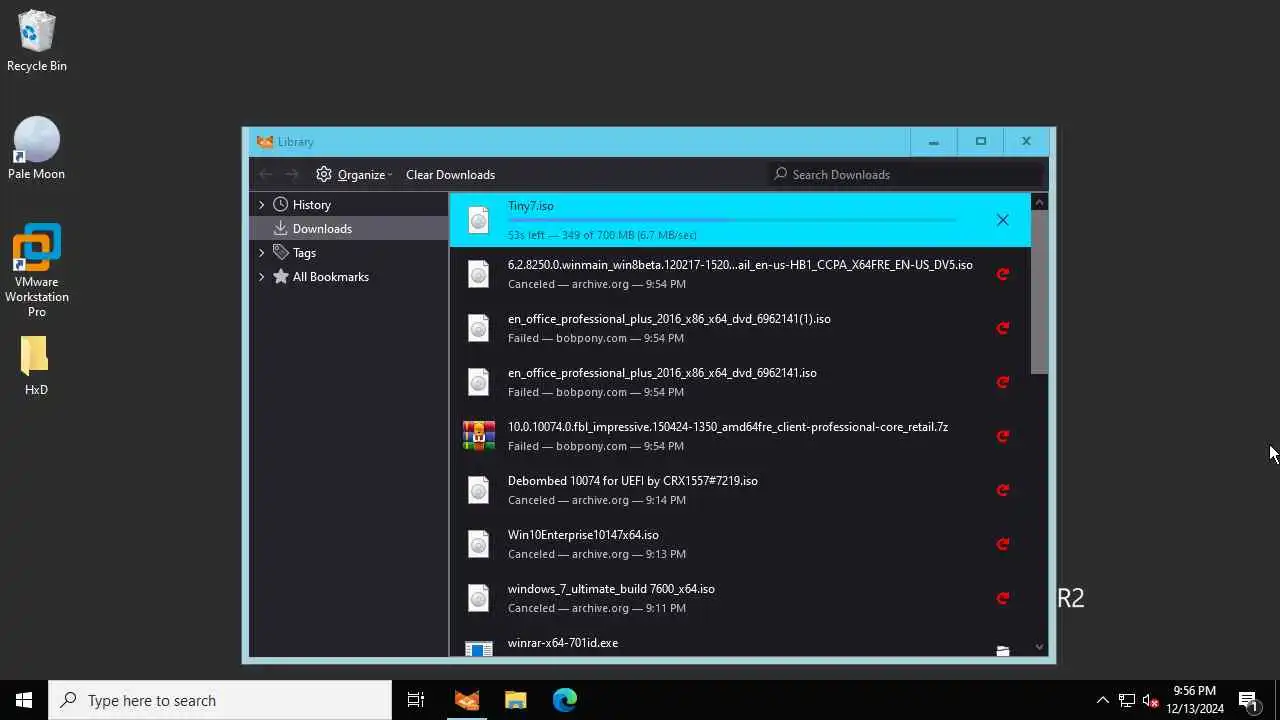Click the network tray icon
Screen dimensions: 1280x720
pyautogui.click(x=1127, y=700)
